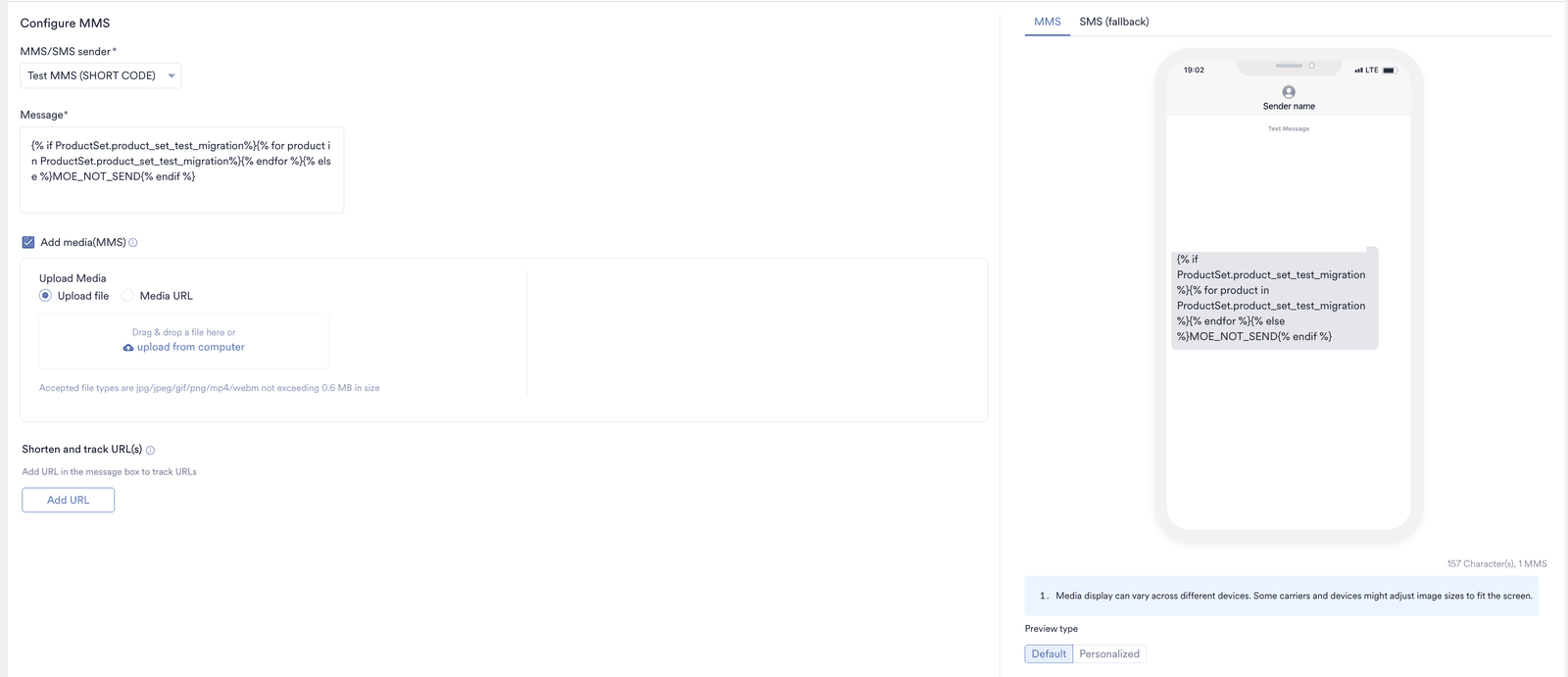This screenshot has width=1568, height=677.
Task: Switch to the SMS (fallback) tab
Action: pos(1114,22)
